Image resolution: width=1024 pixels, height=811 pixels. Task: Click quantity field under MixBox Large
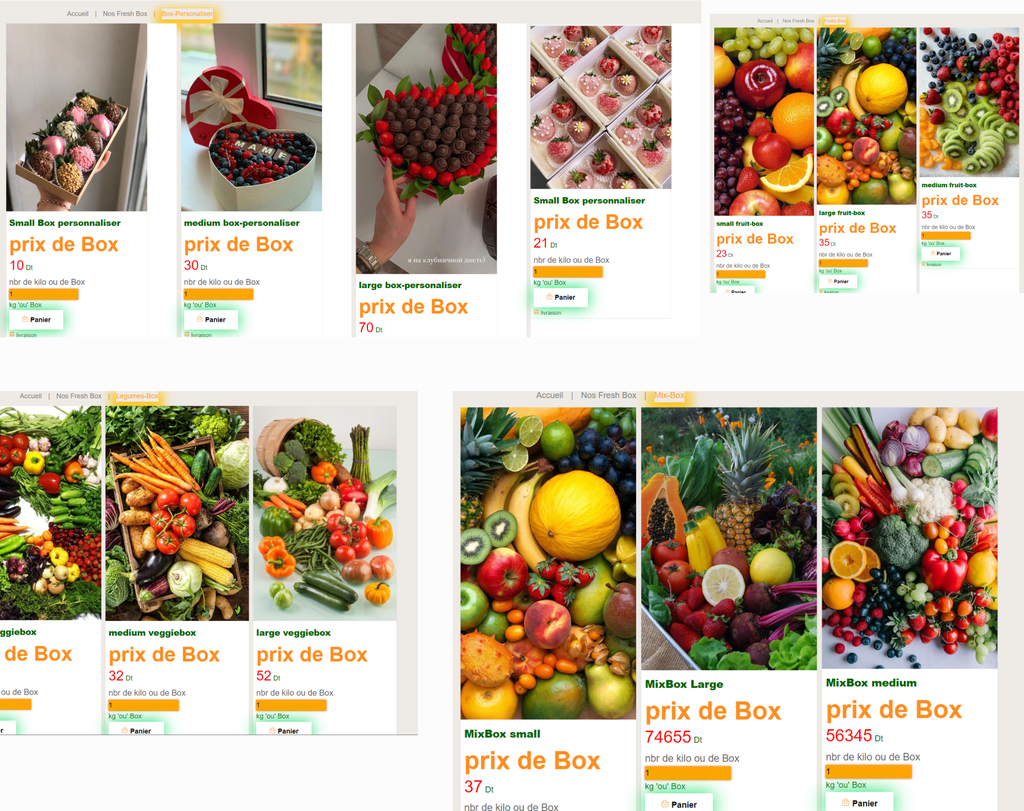tap(688, 773)
